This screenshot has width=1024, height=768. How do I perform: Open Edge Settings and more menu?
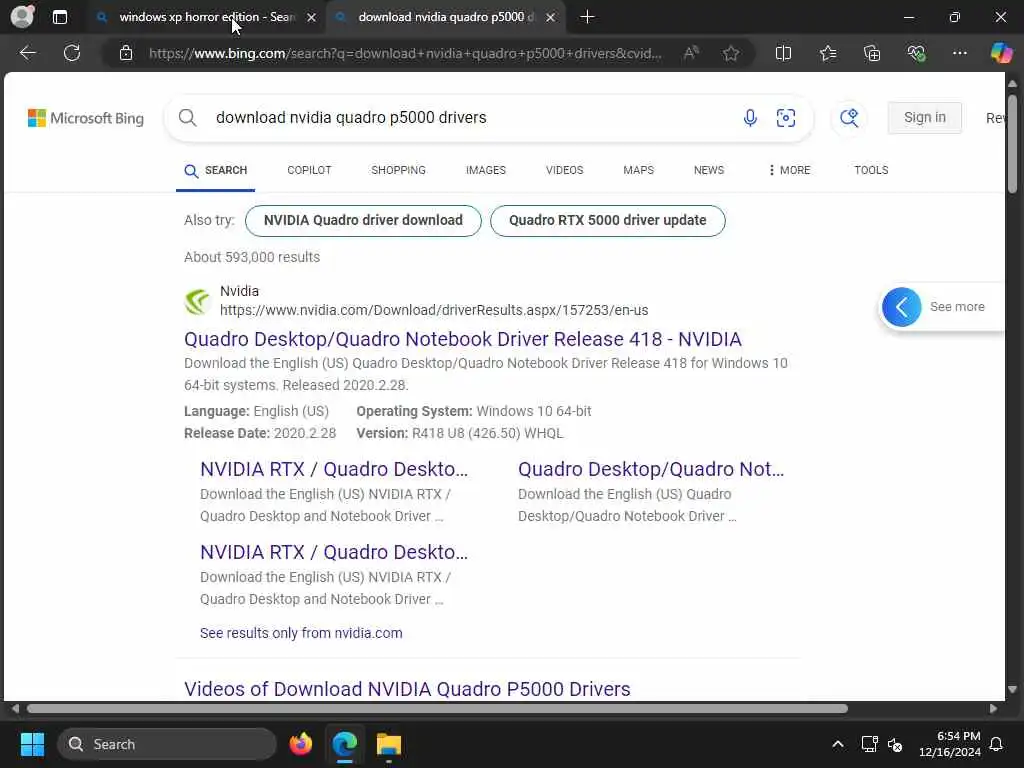[x=959, y=53]
